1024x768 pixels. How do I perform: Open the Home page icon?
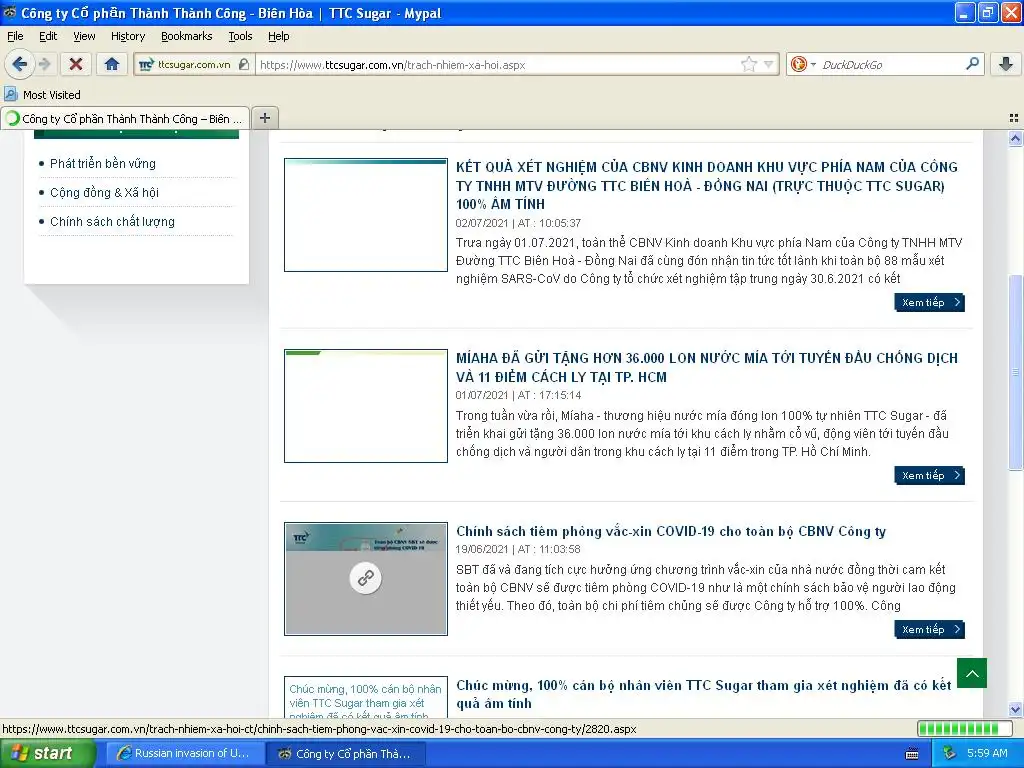point(112,64)
